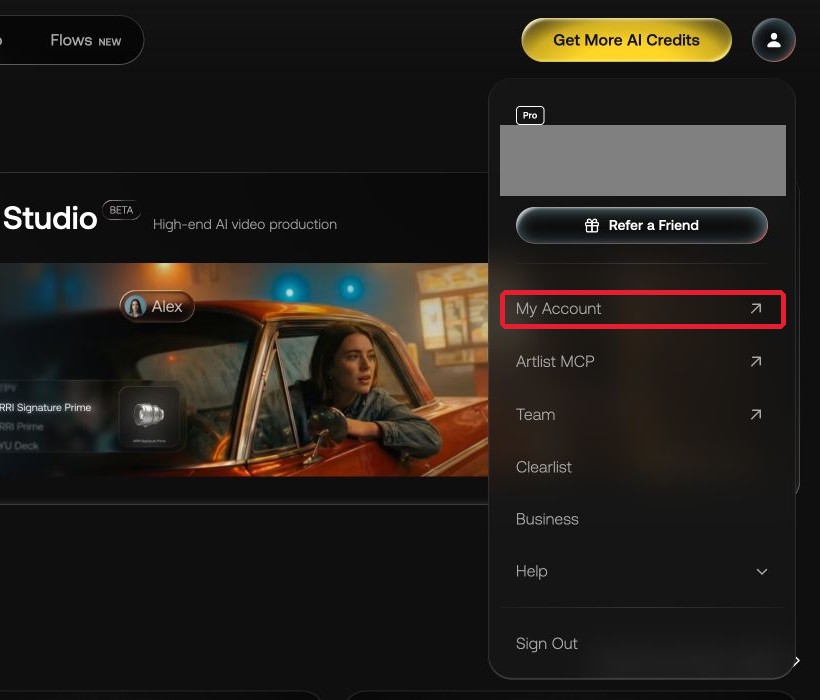Select the ARRI Signature Prime lens thumbnail icon
820x700 pixels.
point(149,417)
